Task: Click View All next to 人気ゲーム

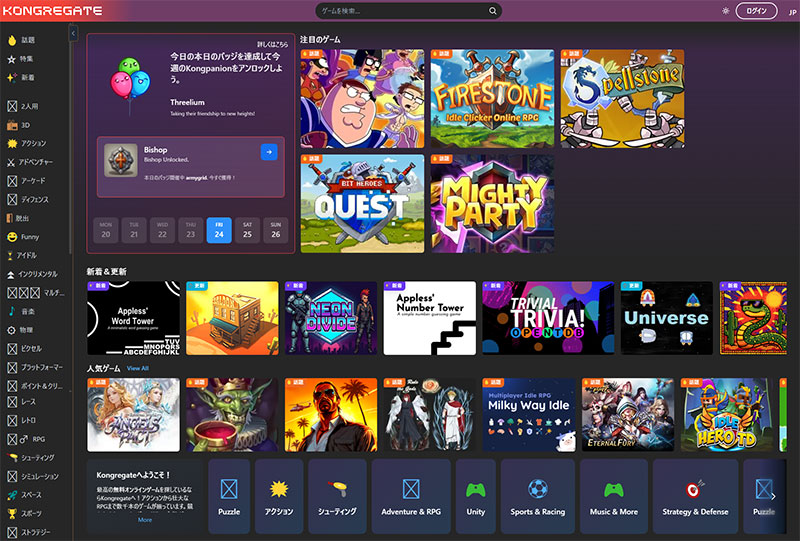Action: (x=138, y=368)
